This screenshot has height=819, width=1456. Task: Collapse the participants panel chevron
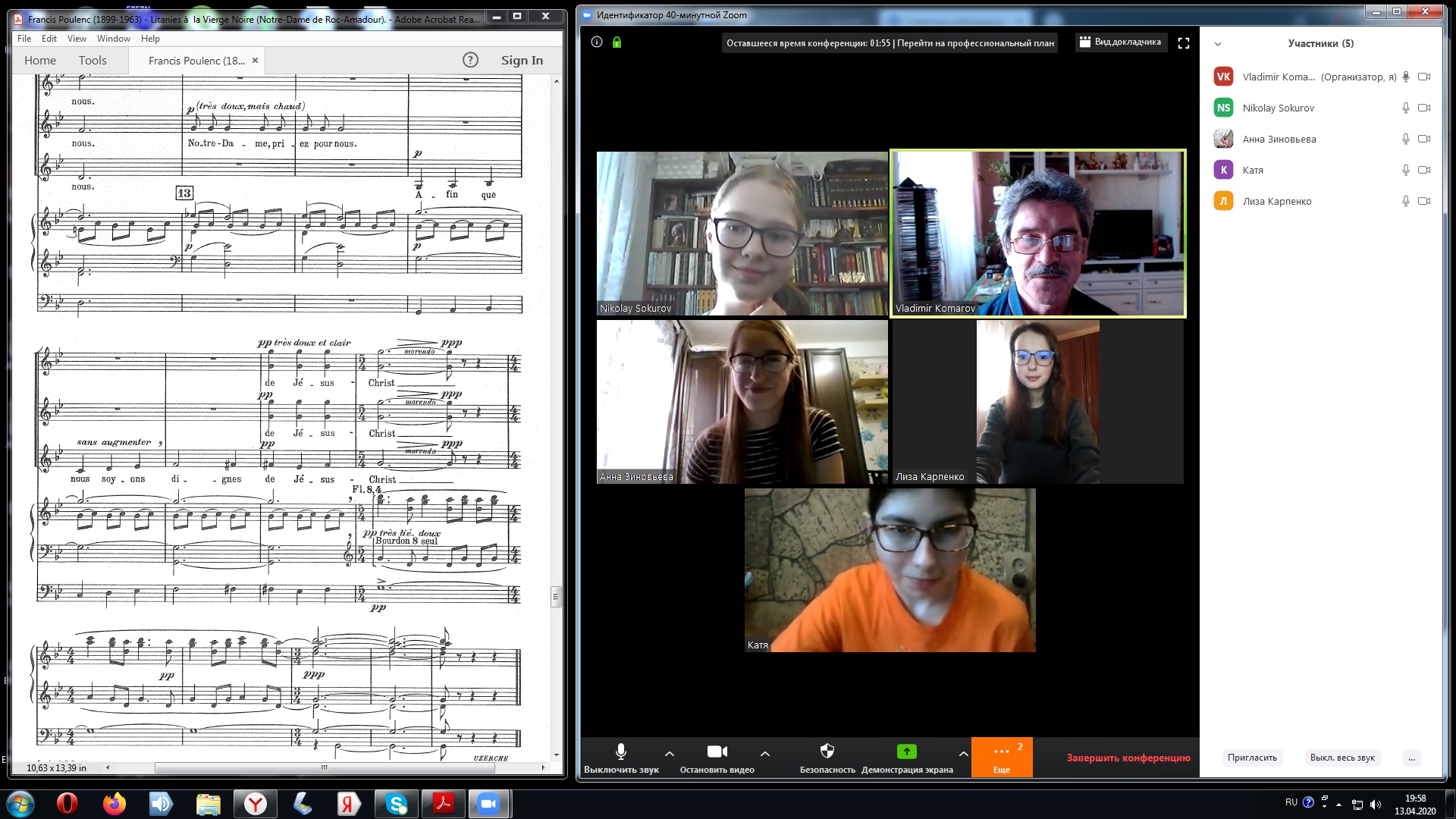coord(1218,44)
